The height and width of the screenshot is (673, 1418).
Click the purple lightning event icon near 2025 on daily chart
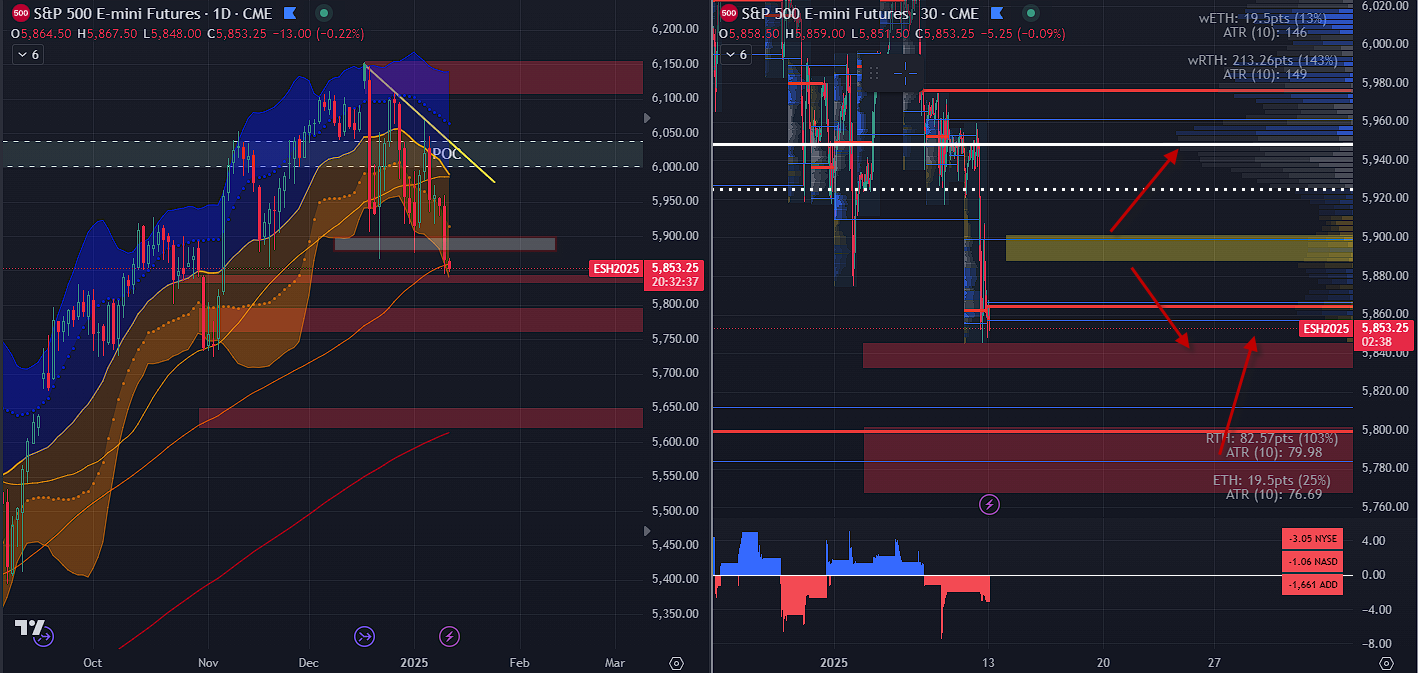coord(450,635)
